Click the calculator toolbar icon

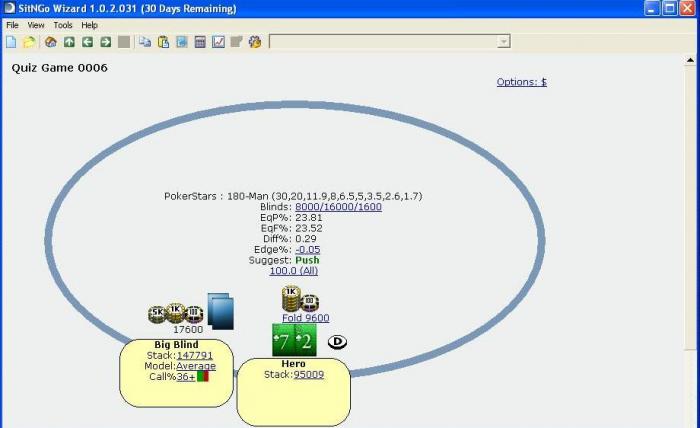pyautogui.click(x=200, y=42)
